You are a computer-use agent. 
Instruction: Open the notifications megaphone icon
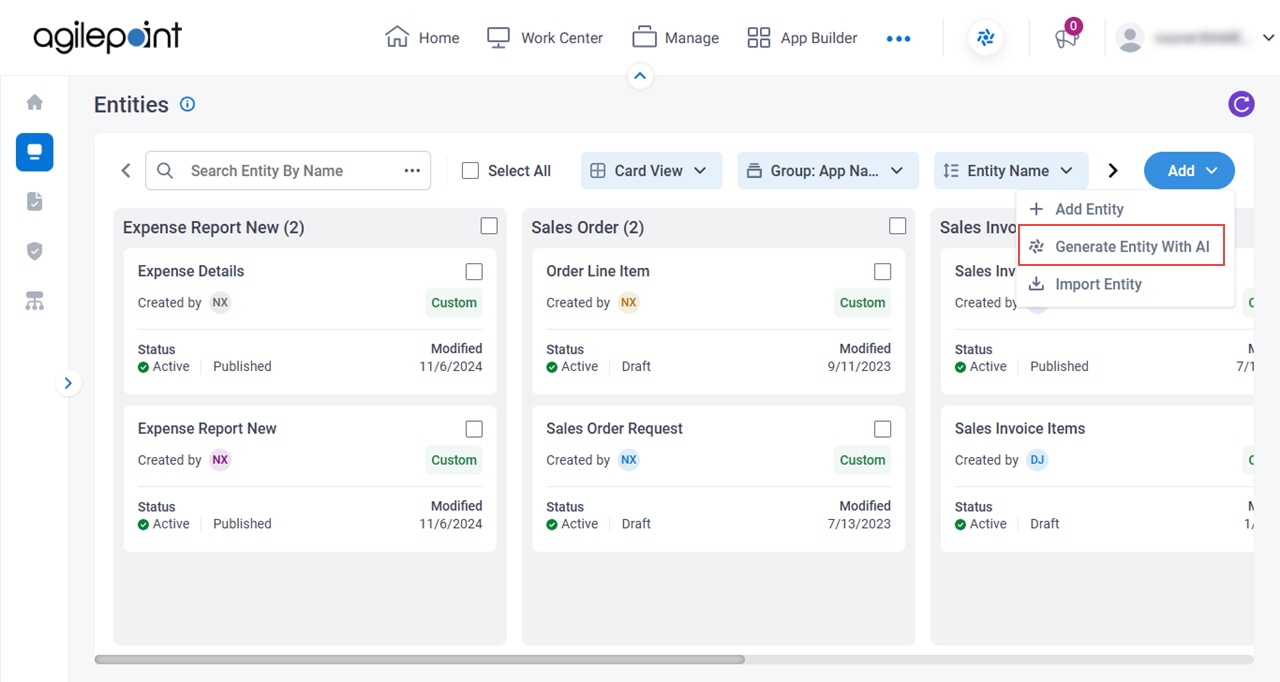1067,37
